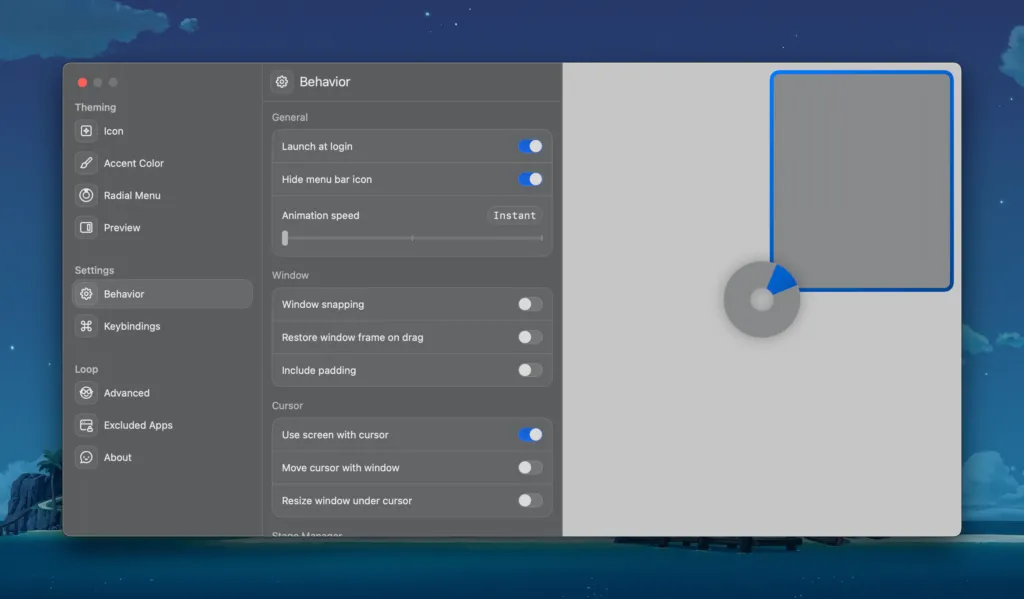
Task: Toggle Resize window under cursor
Action: [530, 500]
